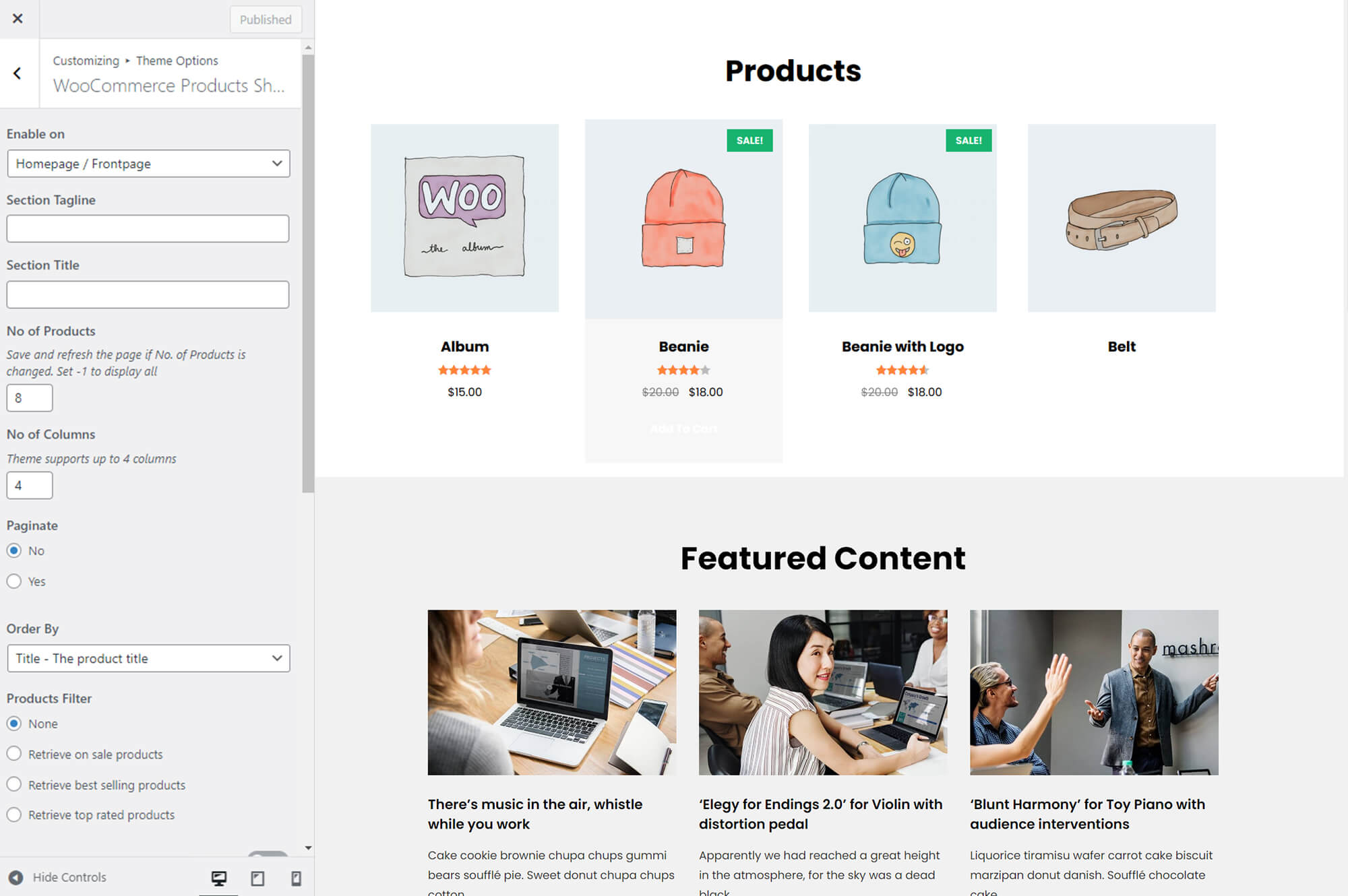The image size is (1348, 896).
Task: Click the tablet preview icon
Action: point(257,877)
